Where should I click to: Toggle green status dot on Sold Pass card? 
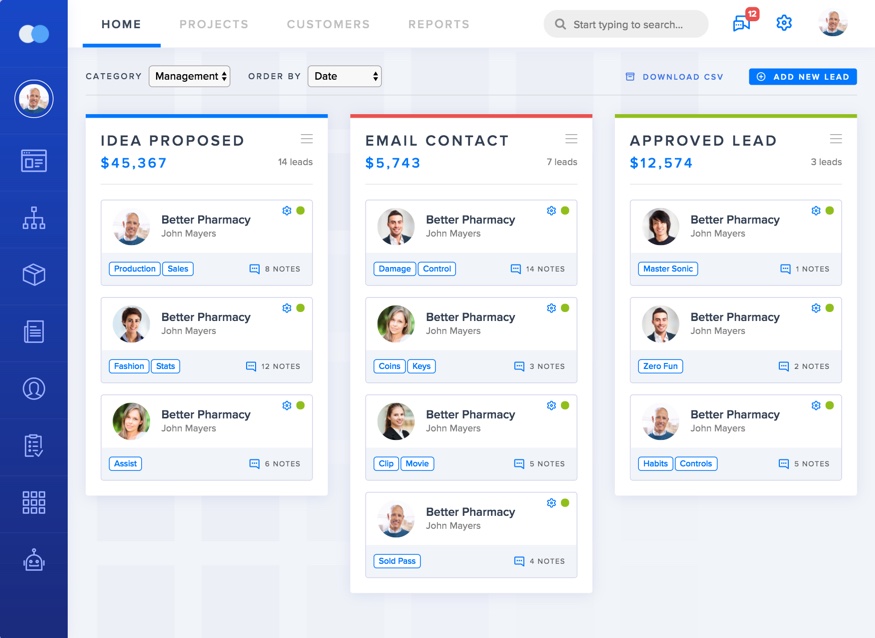(x=565, y=503)
